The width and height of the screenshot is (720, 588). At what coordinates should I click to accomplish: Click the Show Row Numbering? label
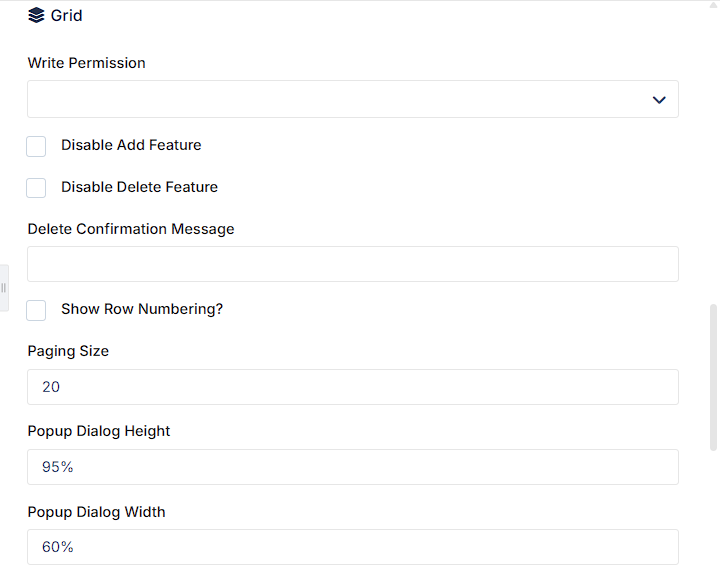142,309
